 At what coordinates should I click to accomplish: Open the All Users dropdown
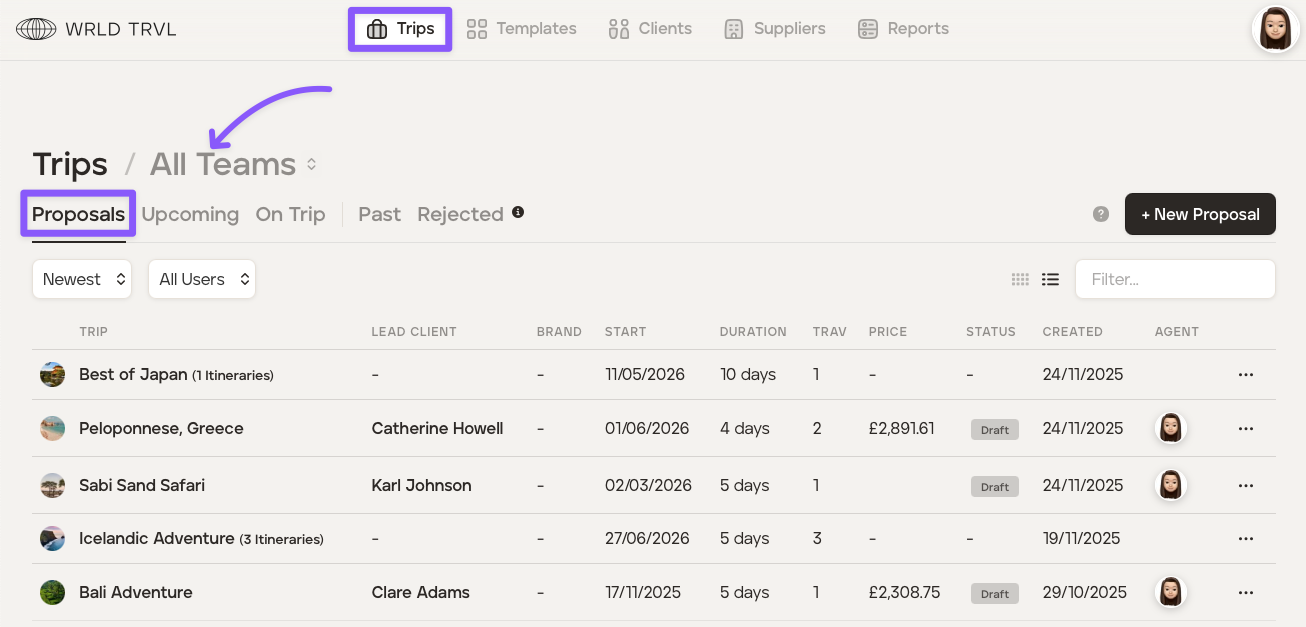point(202,280)
